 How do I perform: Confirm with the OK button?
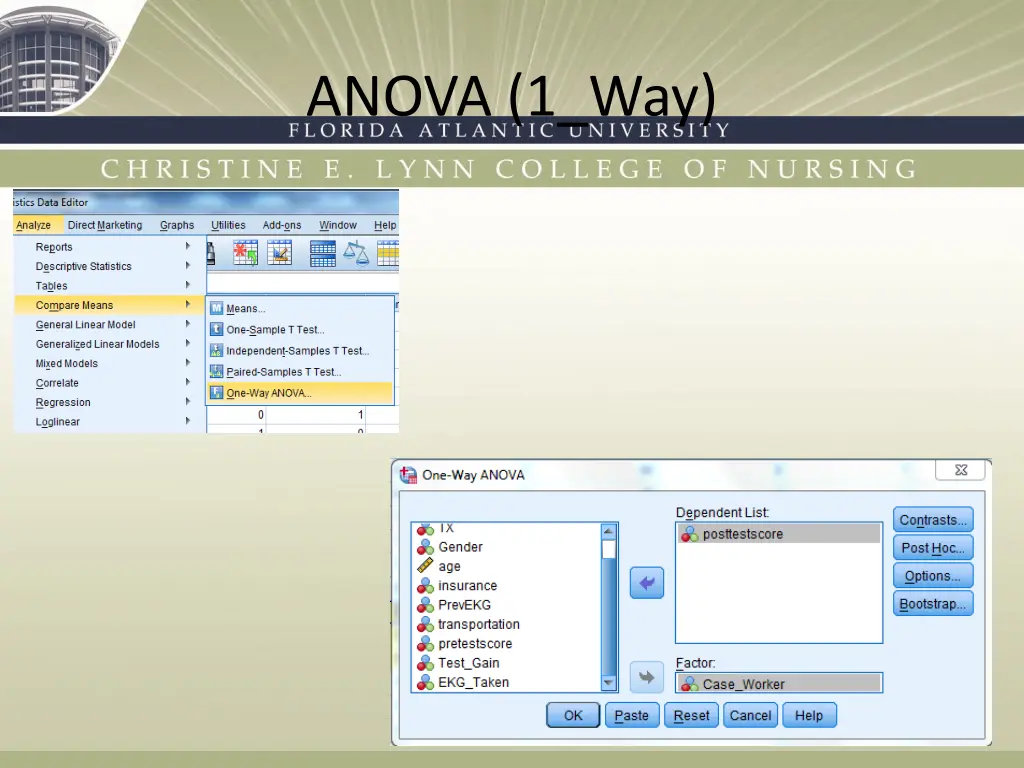[573, 715]
